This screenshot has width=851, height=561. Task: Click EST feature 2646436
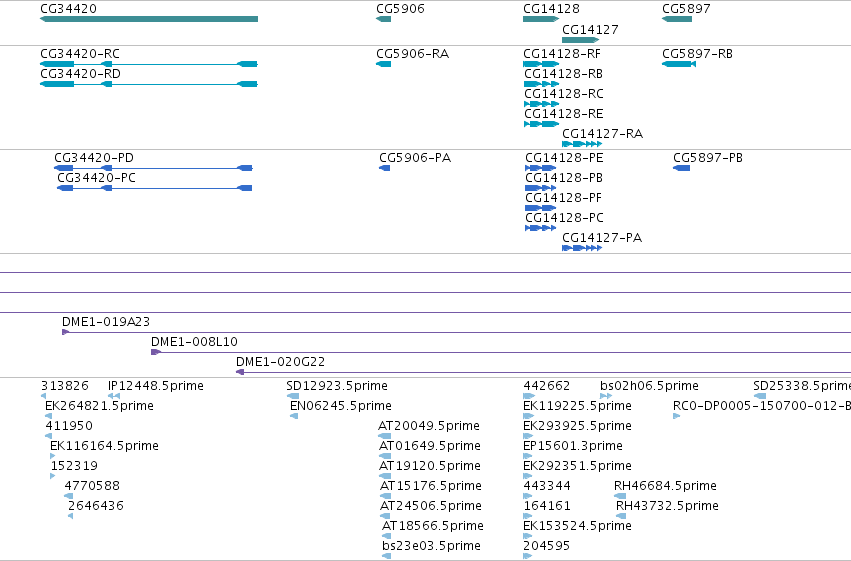click(71, 516)
